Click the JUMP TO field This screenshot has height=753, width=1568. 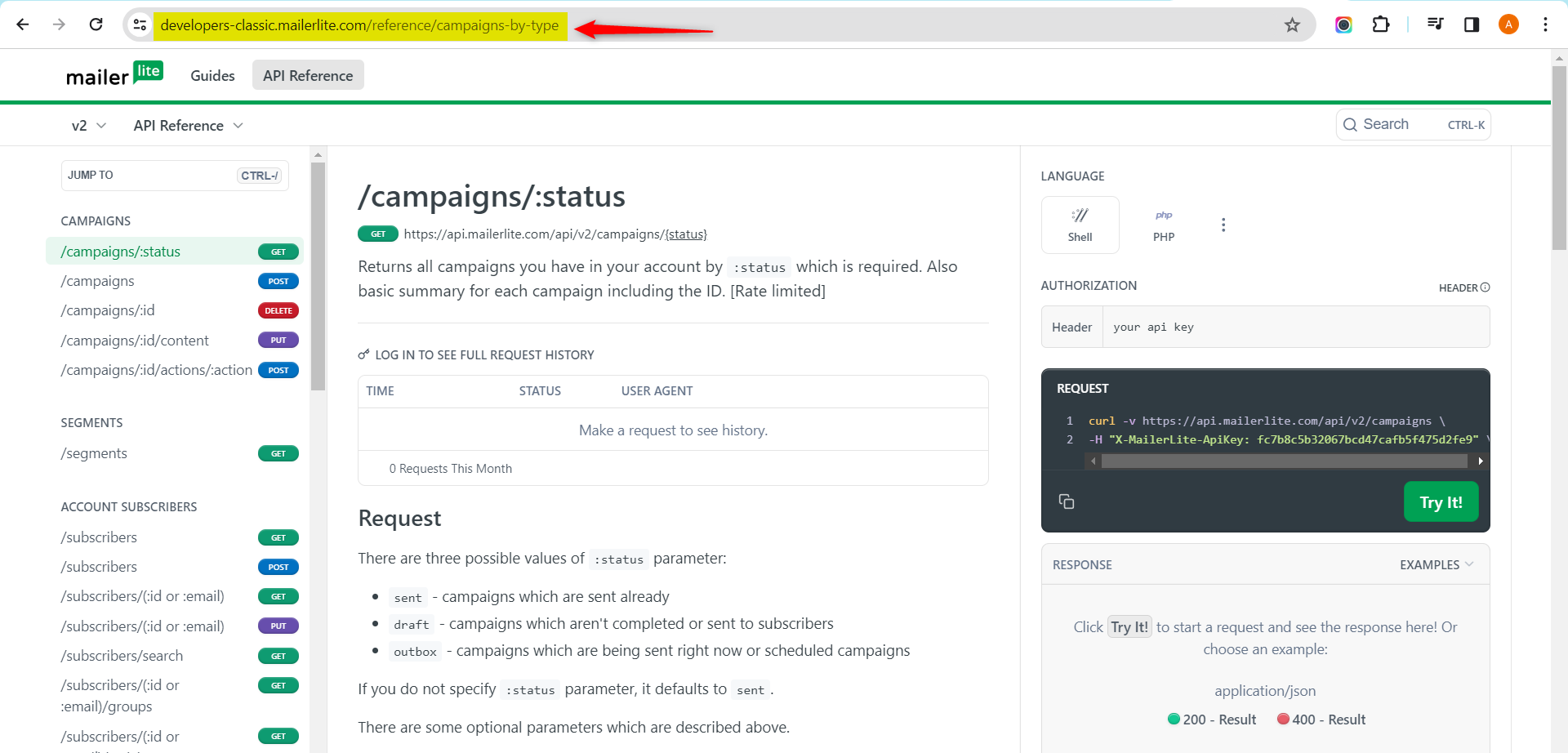(175, 176)
